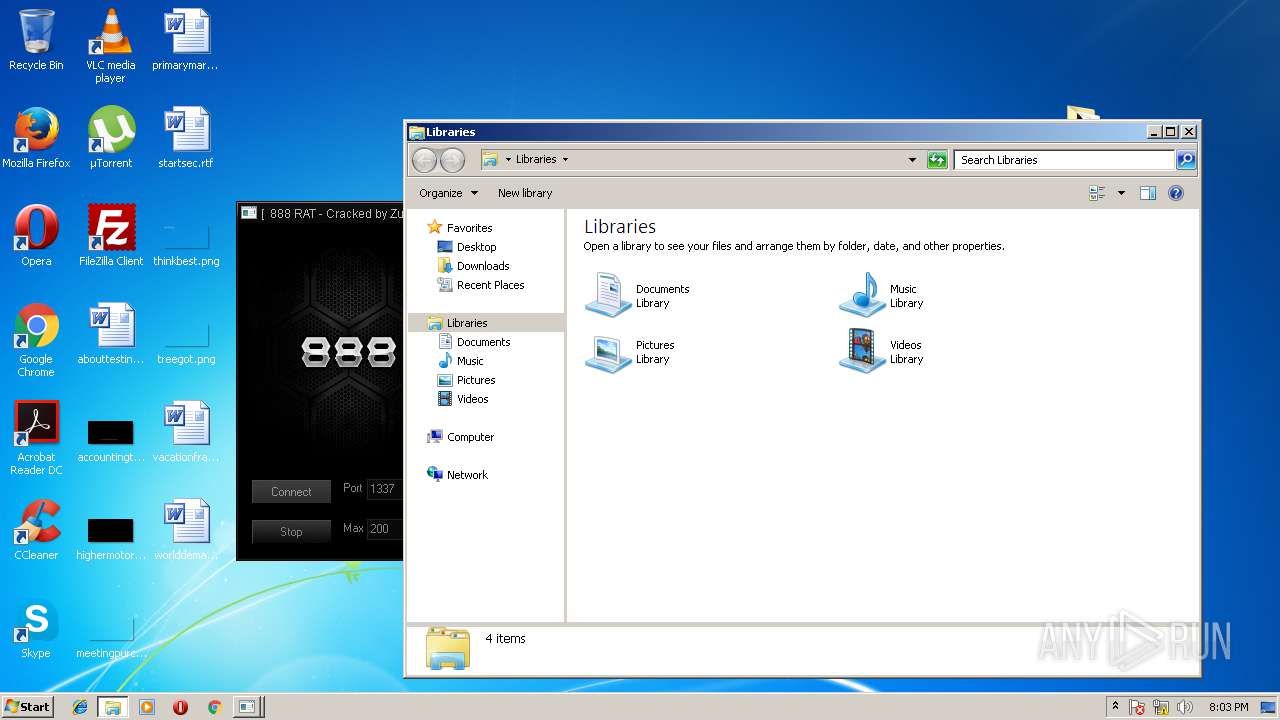Screen dimensions: 1280x720
Task: Open the Recycle Bin desktop icon
Action: point(36,40)
